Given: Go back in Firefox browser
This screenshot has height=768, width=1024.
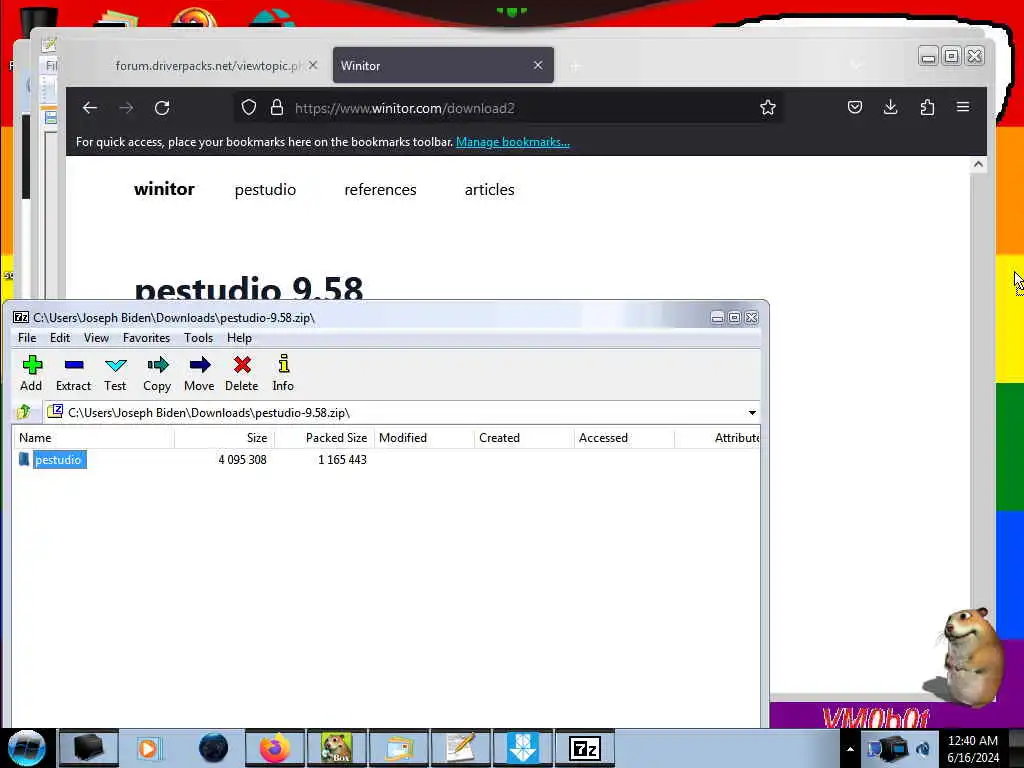Looking at the screenshot, I should click(x=90, y=108).
